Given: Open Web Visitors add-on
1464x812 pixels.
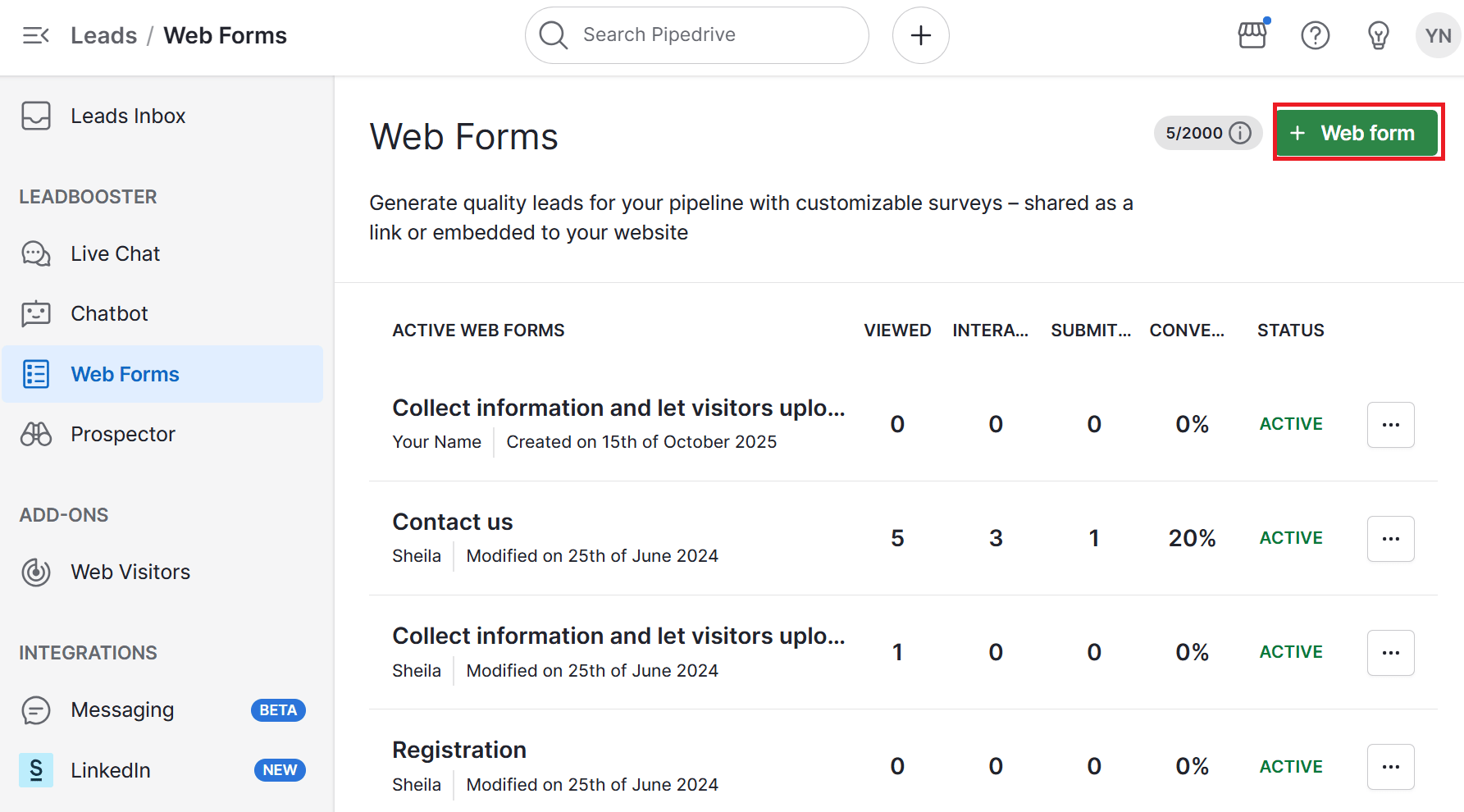Looking at the screenshot, I should (130, 572).
